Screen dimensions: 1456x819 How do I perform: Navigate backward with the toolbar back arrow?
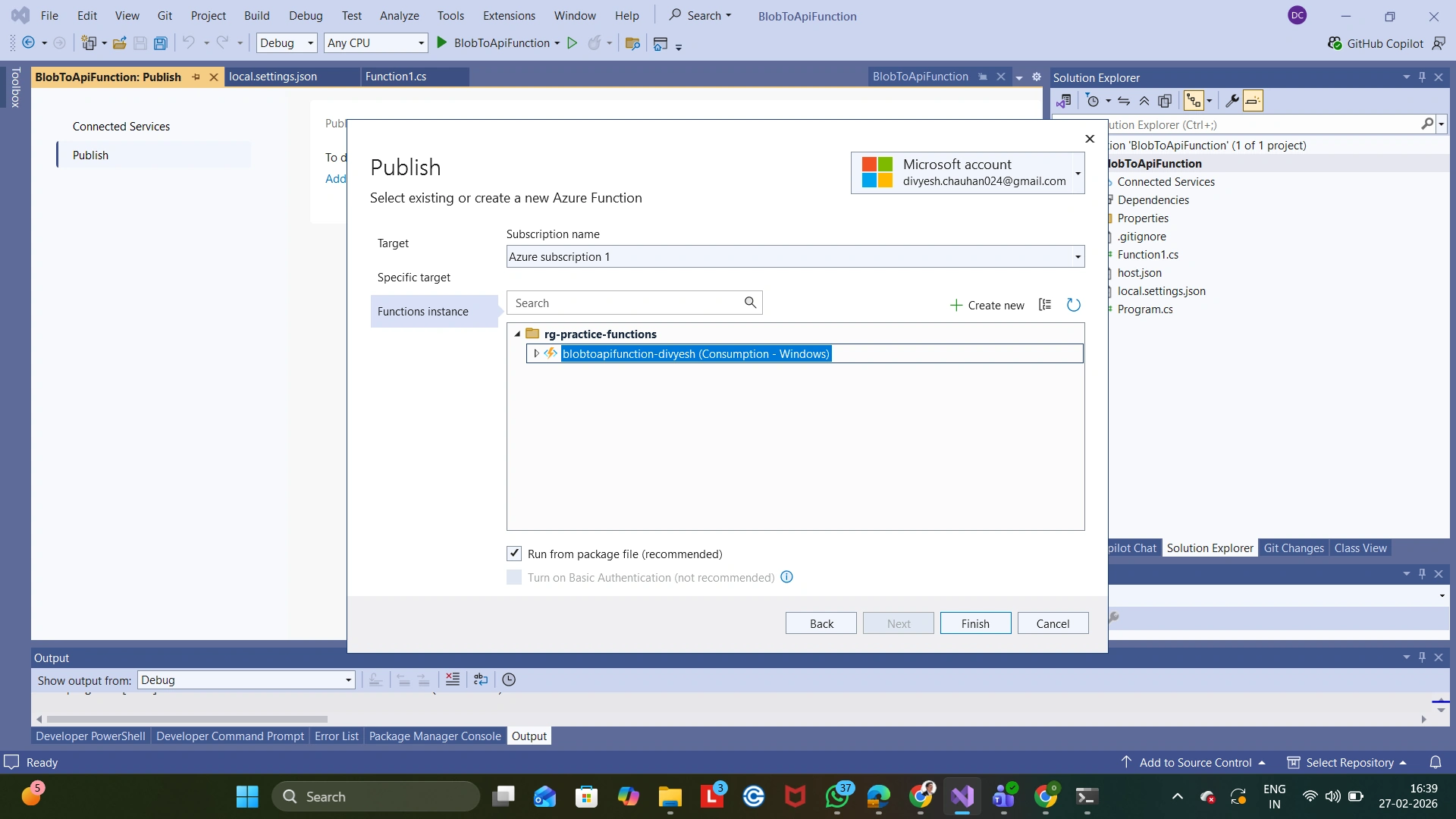[x=29, y=43]
